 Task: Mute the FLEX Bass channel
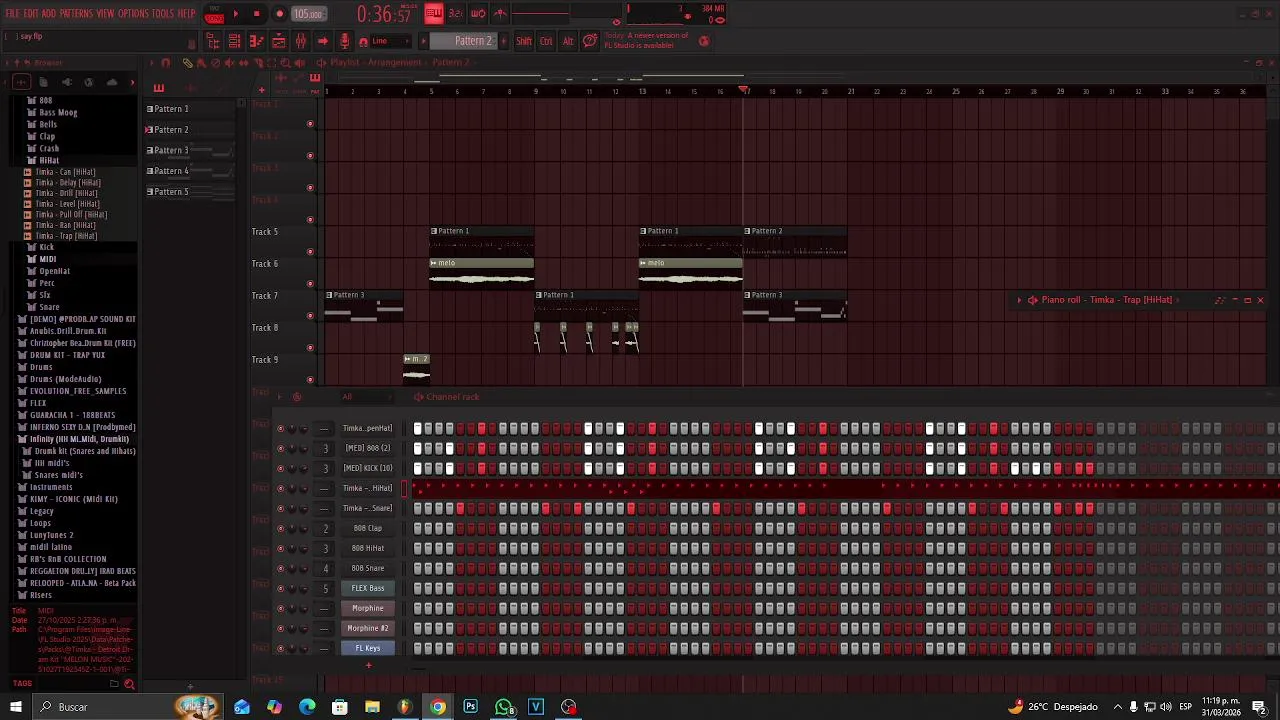click(280, 588)
